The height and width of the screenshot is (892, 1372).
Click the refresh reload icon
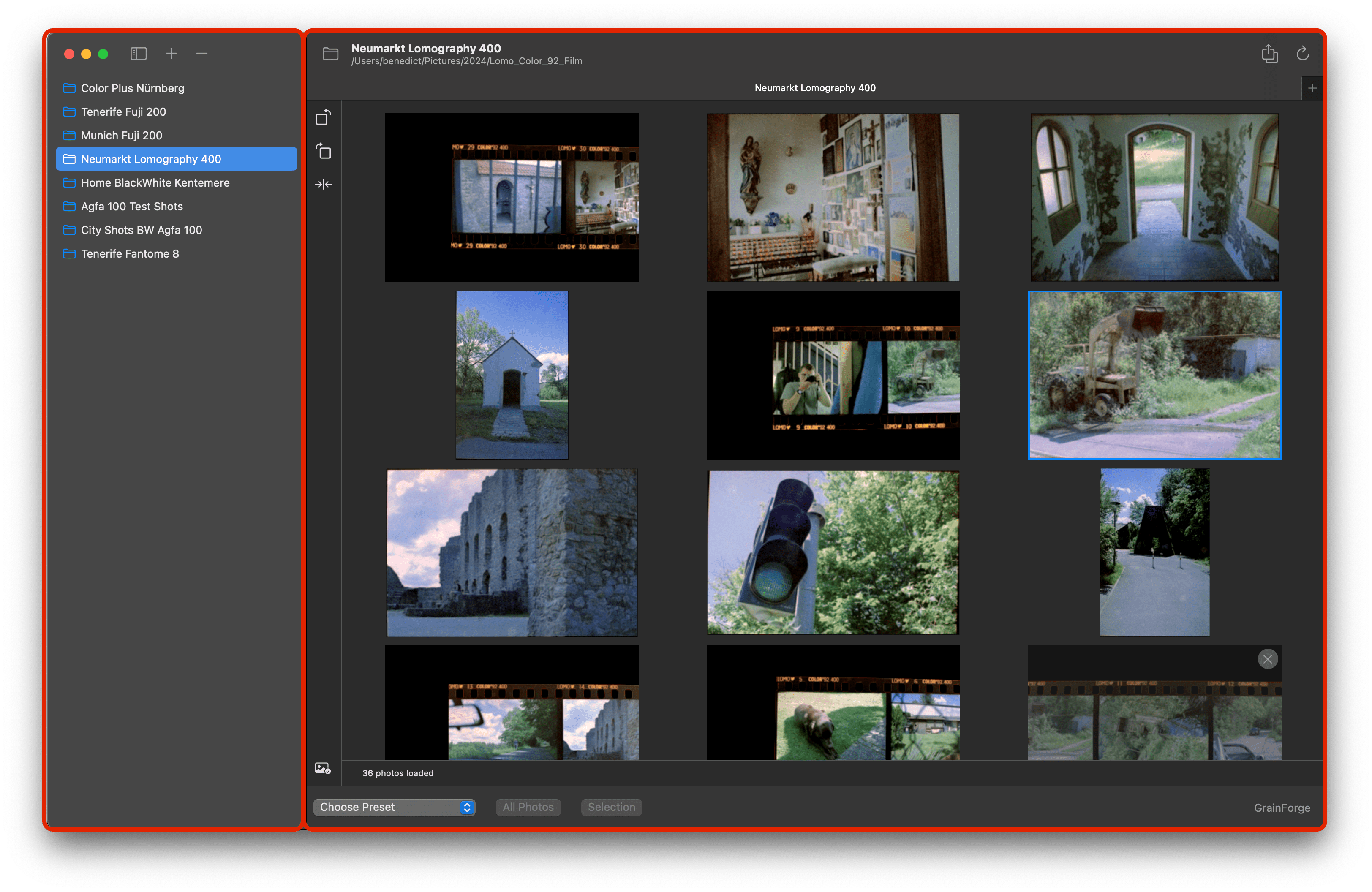click(x=1302, y=54)
